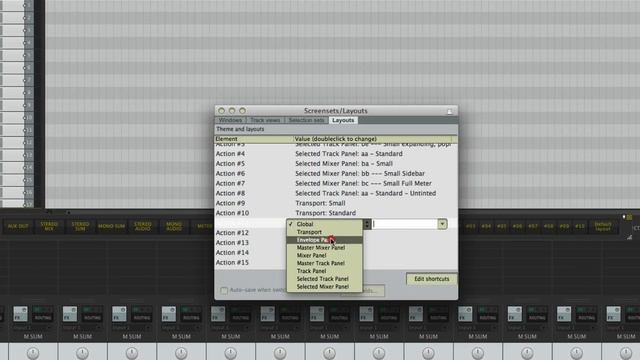Image resolution: width=640 pixels, height=360 pixels.
Task: Click the Element column header
Action: [x=254, y=139]
